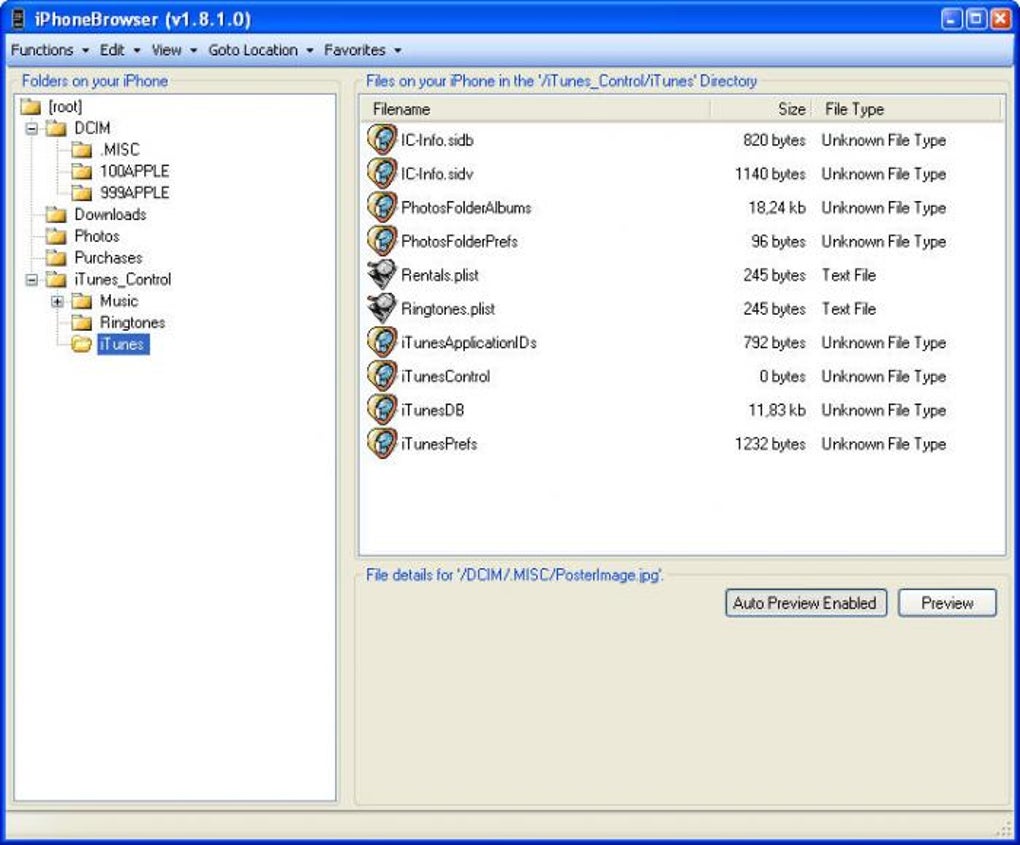The image size is (1020, 845).
Task: Click the open iTunes folder icon
Action: [82, 344]
